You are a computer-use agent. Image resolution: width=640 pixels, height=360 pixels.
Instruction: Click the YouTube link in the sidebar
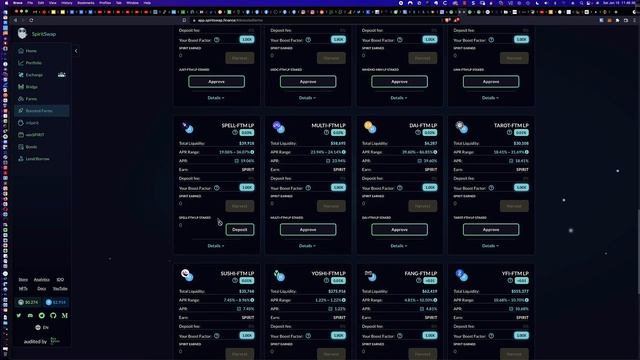(60, 289)
